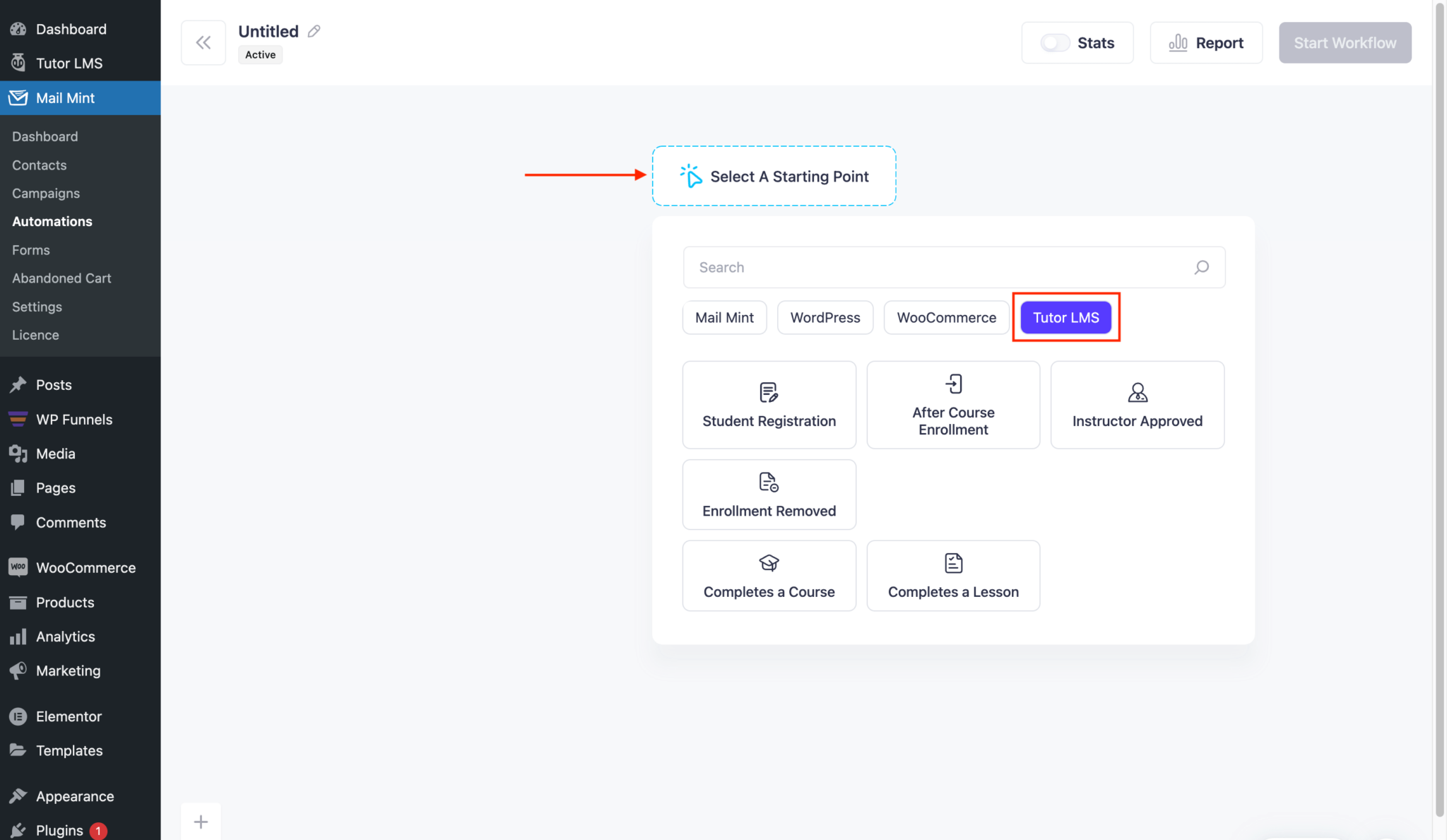
Task: Choose the Student Registration trigger
Action: [769, 405]
